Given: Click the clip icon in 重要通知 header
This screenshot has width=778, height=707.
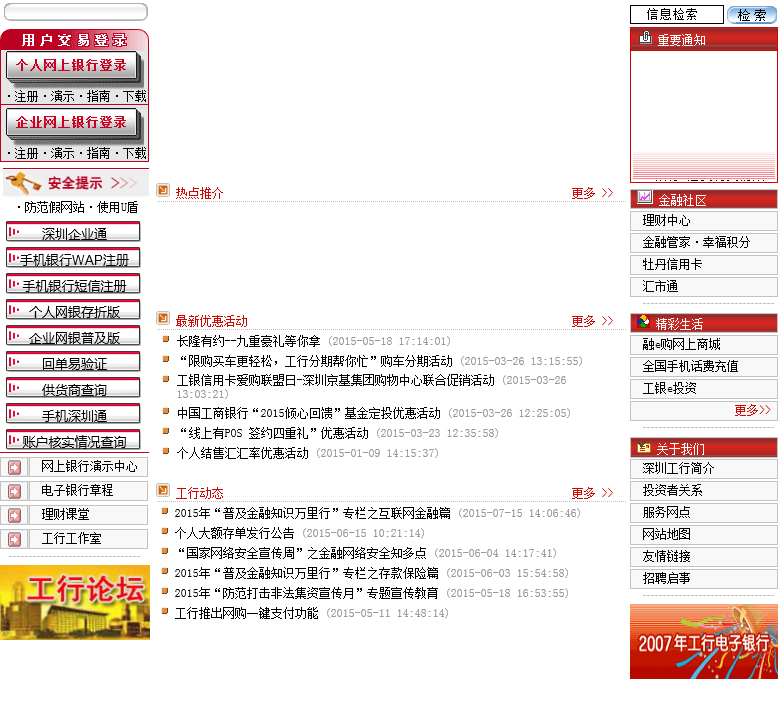Looking at the screenshot, I should coord(645,37).
